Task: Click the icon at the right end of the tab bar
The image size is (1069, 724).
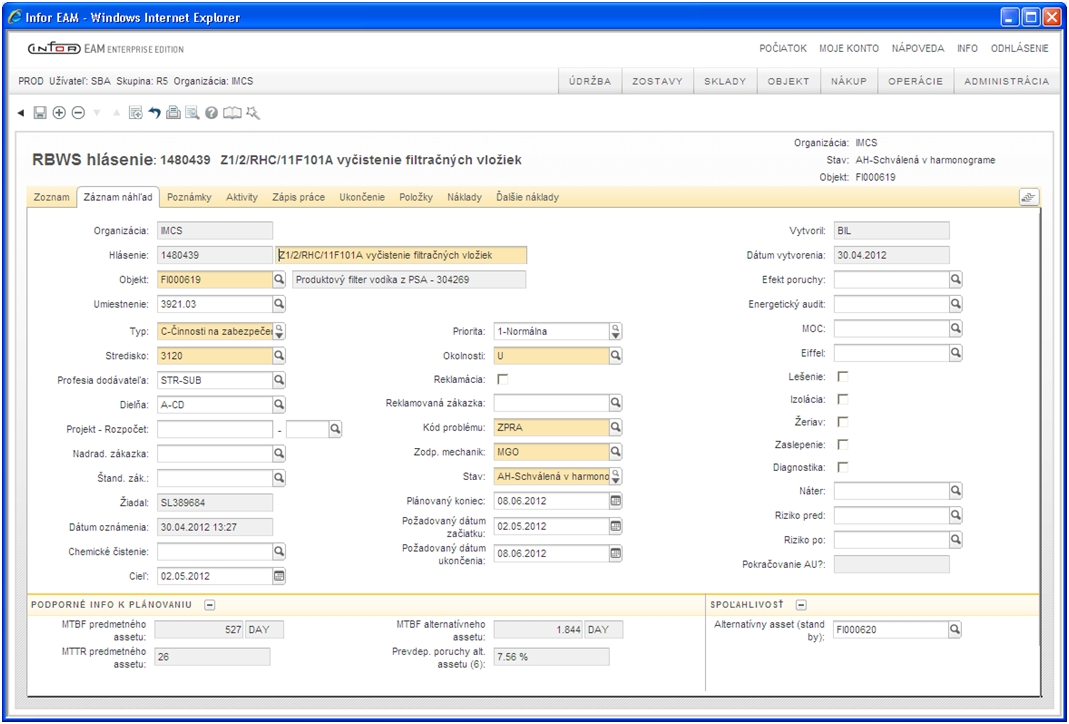Action: coord(1029,198)
